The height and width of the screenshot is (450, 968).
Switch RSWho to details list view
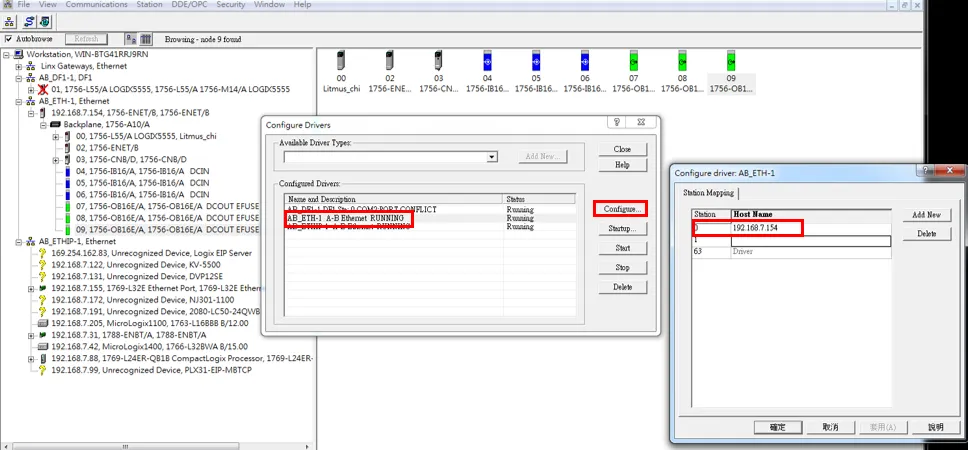pos(146,39)
